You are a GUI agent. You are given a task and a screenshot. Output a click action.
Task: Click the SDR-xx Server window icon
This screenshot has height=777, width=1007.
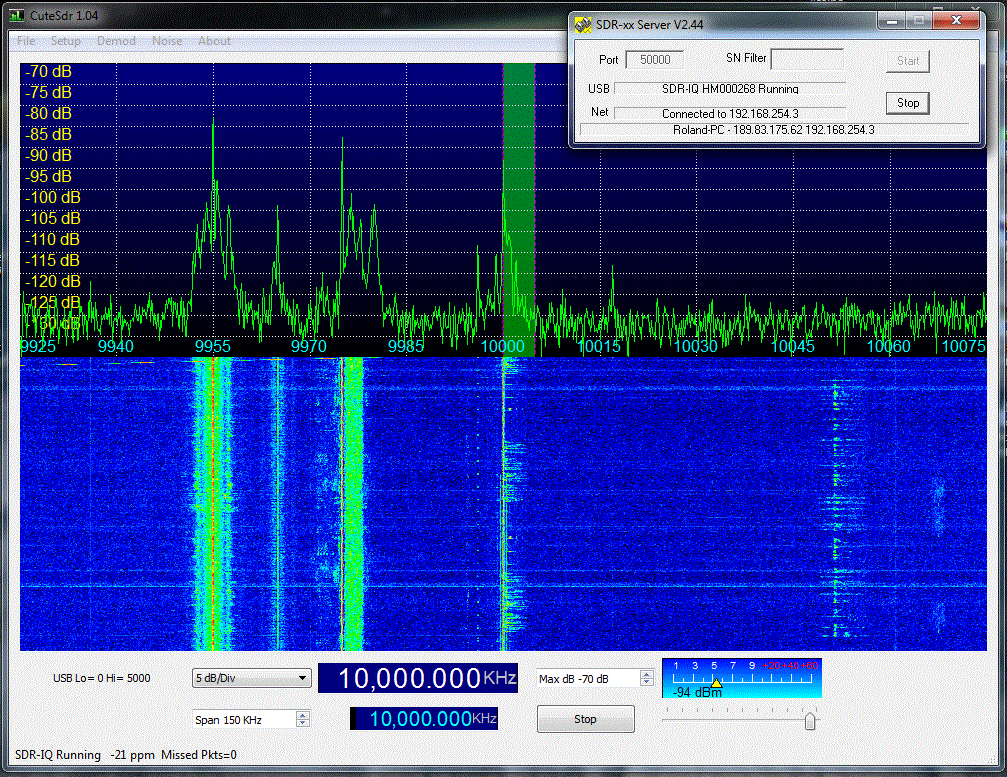(584, 24)
